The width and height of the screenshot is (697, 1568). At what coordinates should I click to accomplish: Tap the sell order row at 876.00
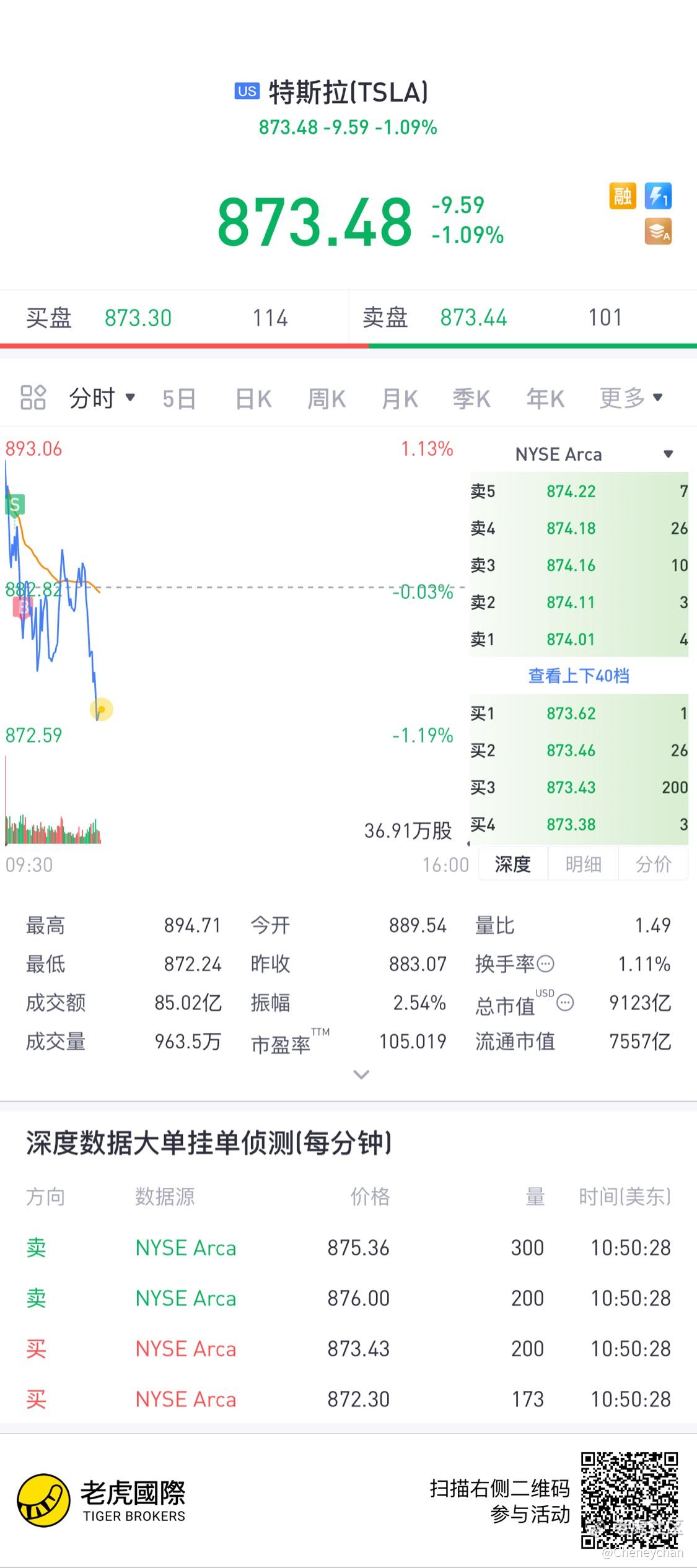(x=348, y=1299)
